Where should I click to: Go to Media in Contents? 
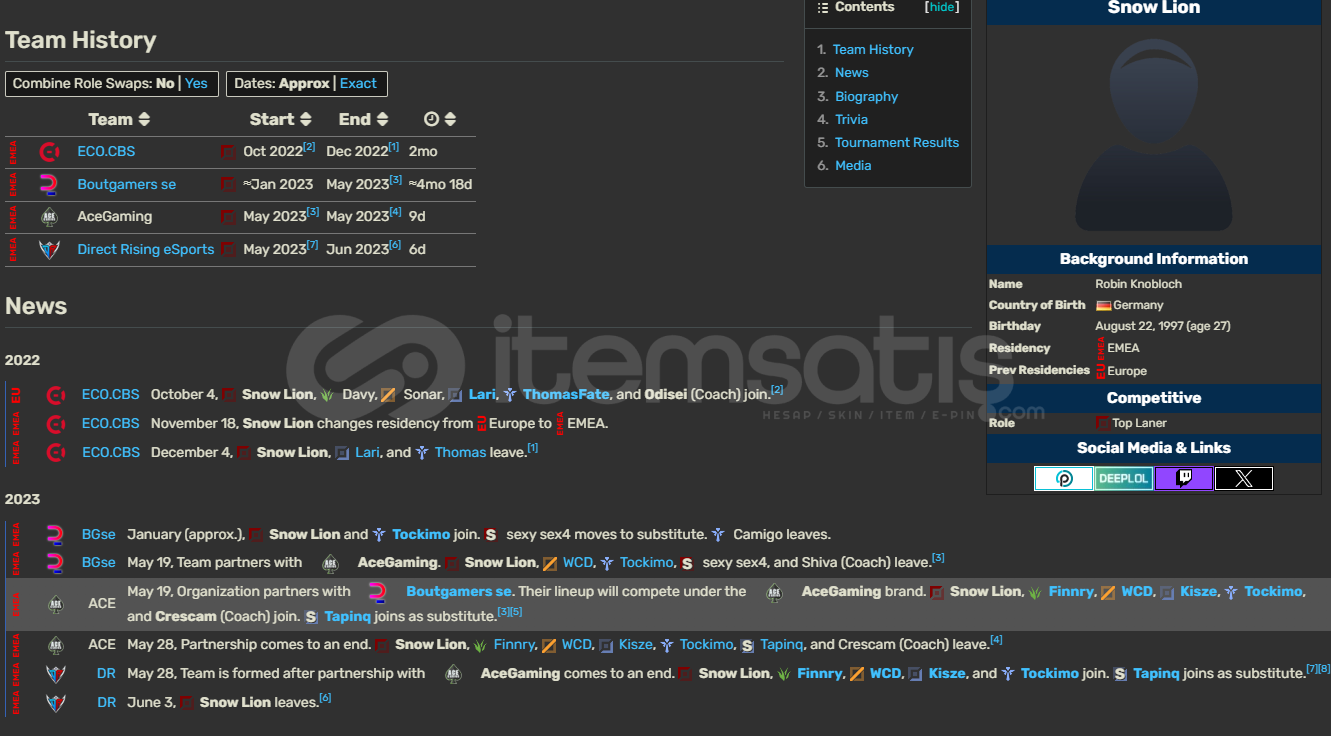[x=853, y=165]
